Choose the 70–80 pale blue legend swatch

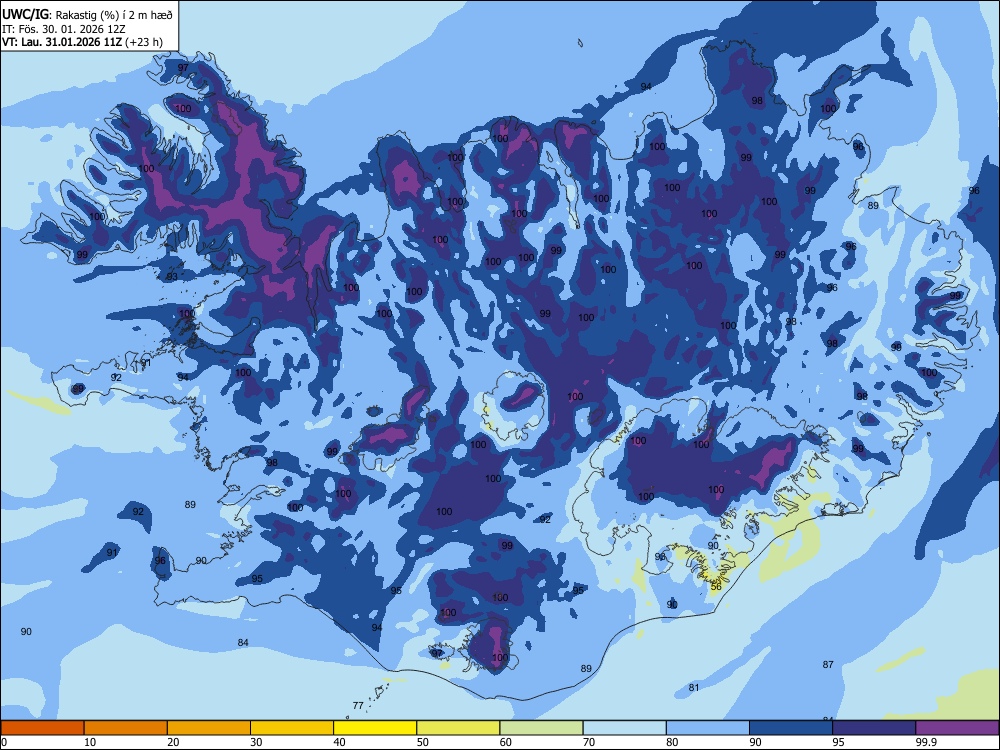[625, 728]
